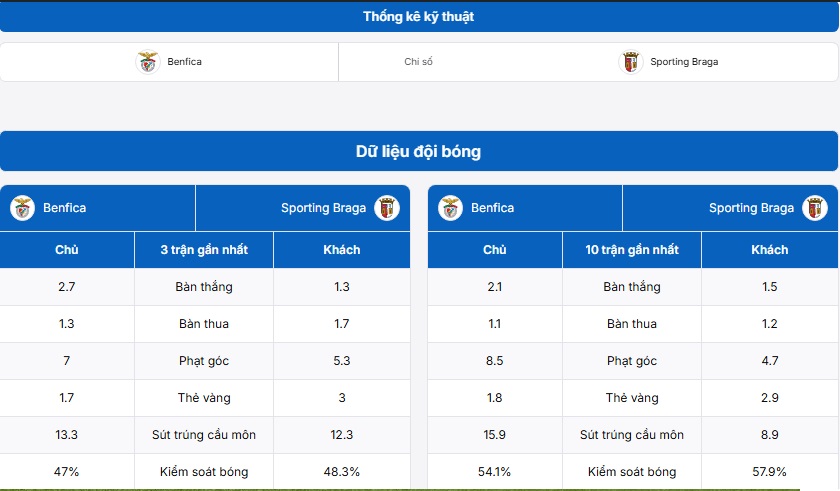Click the "Chủ" header in the 3-match table

(67, 250)
